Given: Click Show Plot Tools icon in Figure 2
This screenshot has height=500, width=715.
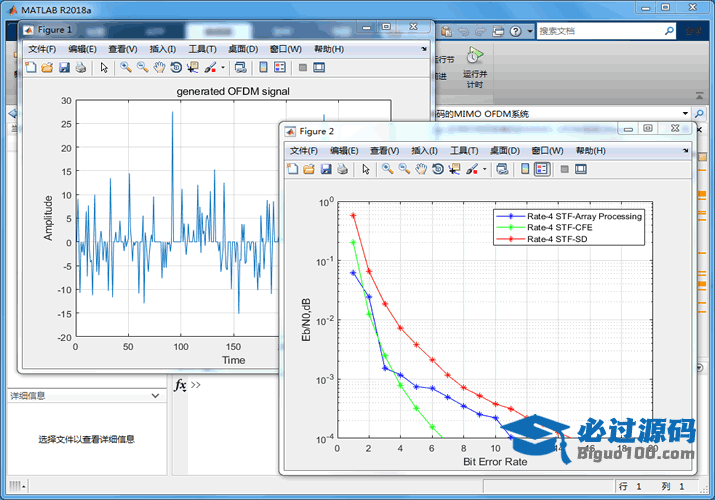Looking at the screenshot, I should (581, 169).
